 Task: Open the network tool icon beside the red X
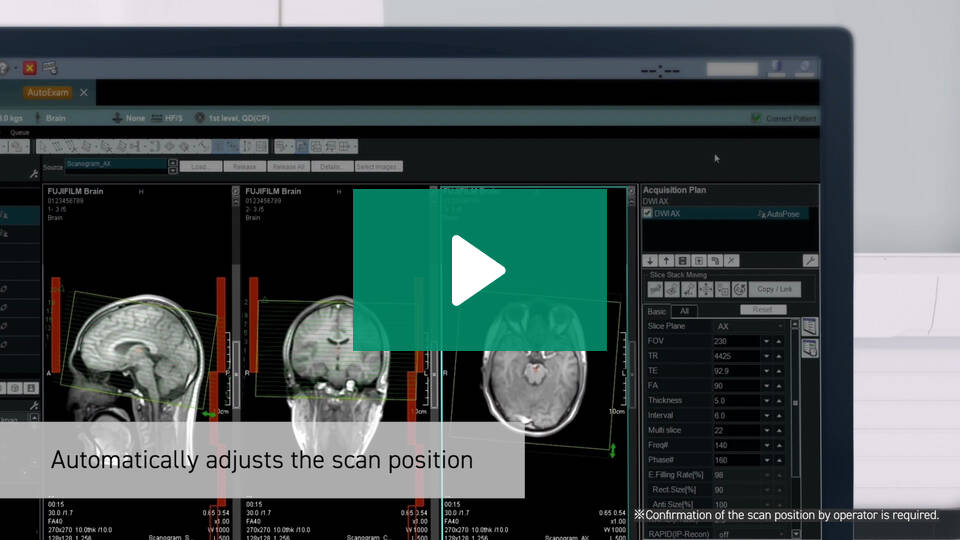(x=50, y=68)
